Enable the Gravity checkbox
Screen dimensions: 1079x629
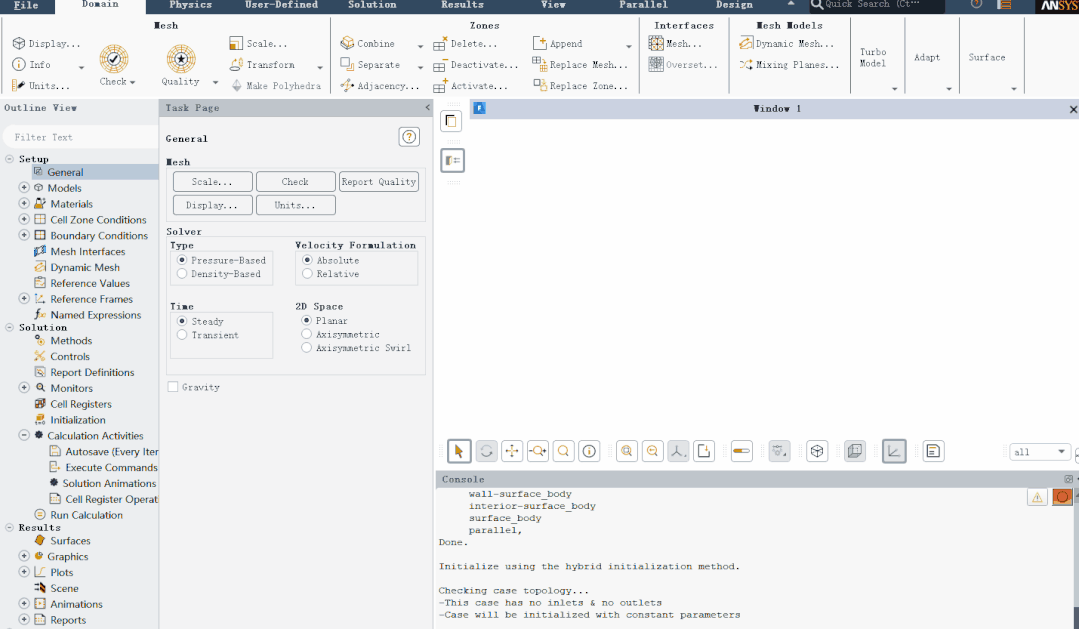click(172, 387)
